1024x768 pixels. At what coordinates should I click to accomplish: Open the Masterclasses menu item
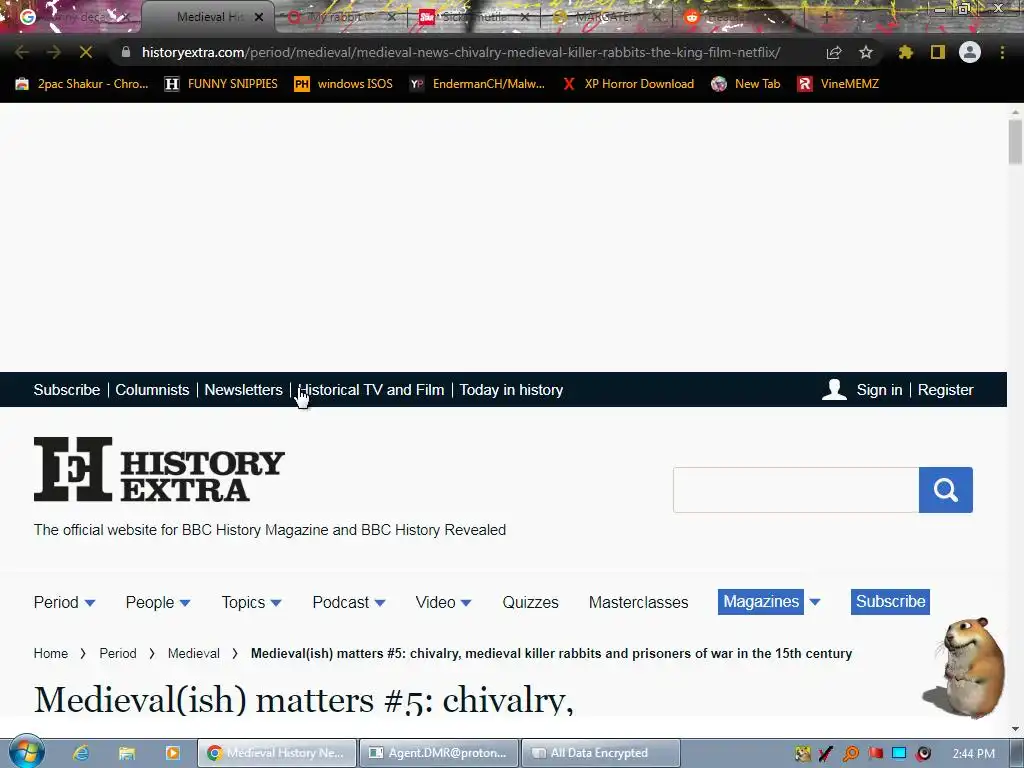click(x=638, y=602)
